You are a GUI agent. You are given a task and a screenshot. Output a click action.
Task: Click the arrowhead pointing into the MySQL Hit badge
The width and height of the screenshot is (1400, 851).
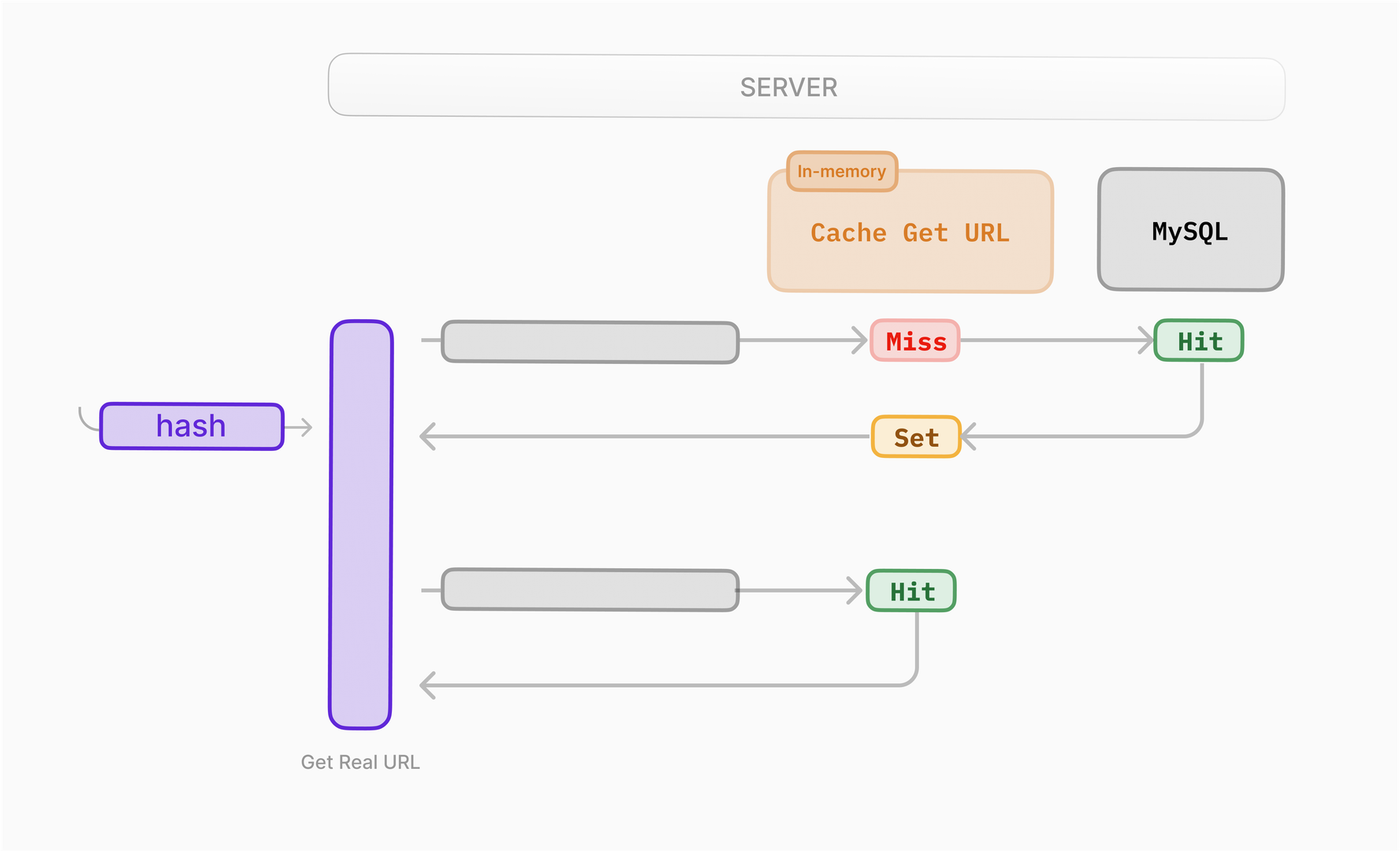pyautogui.click(x=1147, y=340)
